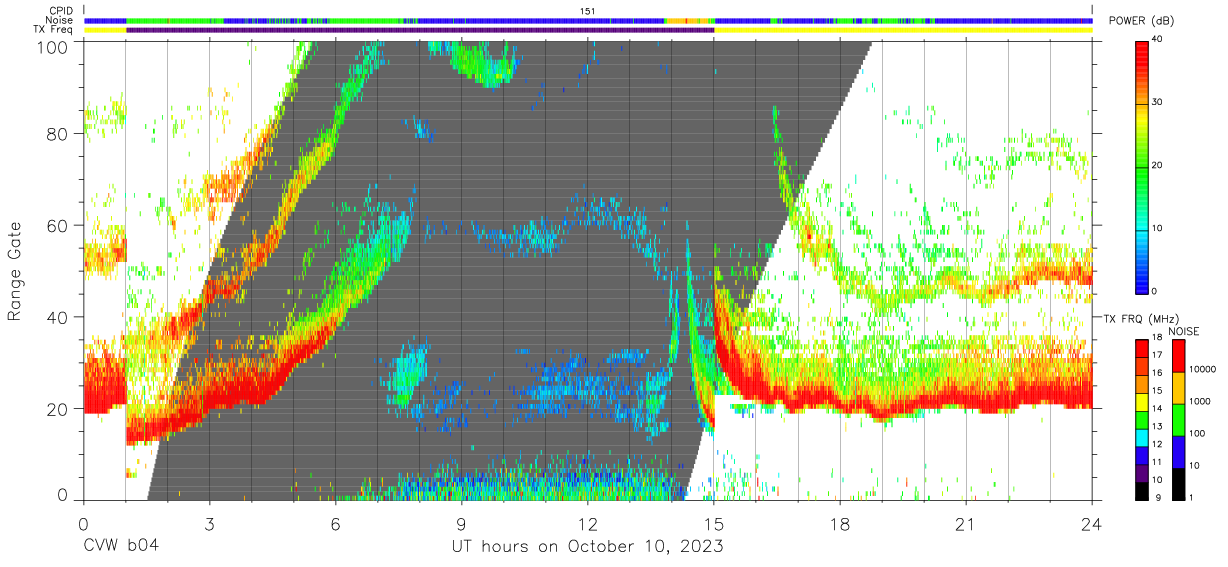Viewport: 1228px width, 567px height.
Task: Select the "NOISE" legend title
Action: [x=1184, y=331]
